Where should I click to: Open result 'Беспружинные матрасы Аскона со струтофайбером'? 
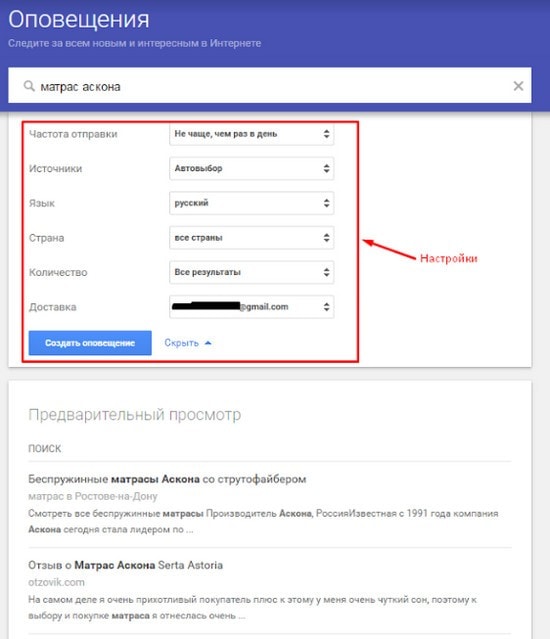[167, 479]
